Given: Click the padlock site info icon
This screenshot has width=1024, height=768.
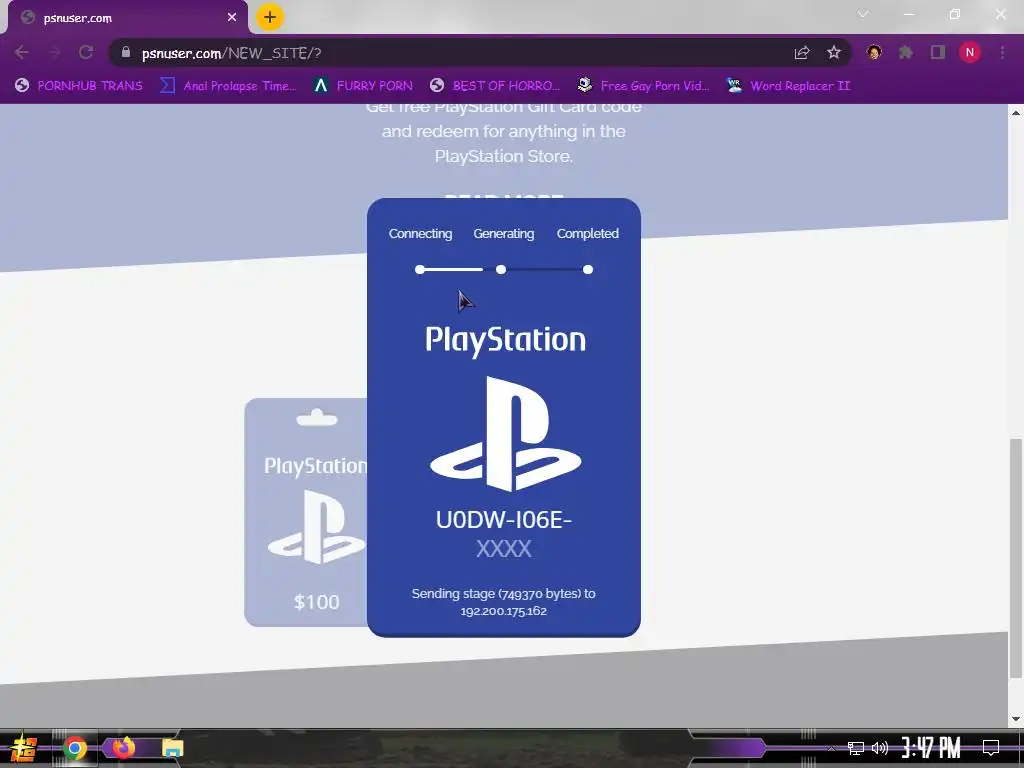Looking at the screenshot, I should pos(126,52).
